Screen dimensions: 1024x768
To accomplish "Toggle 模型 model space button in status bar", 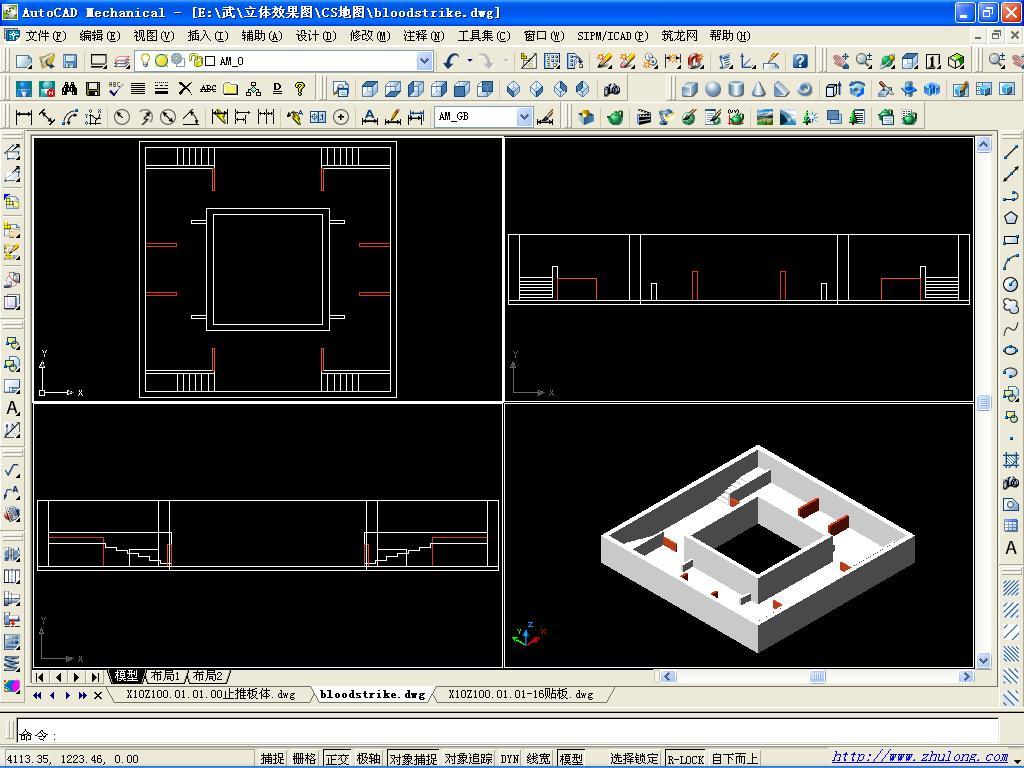I will pos(571,758).
